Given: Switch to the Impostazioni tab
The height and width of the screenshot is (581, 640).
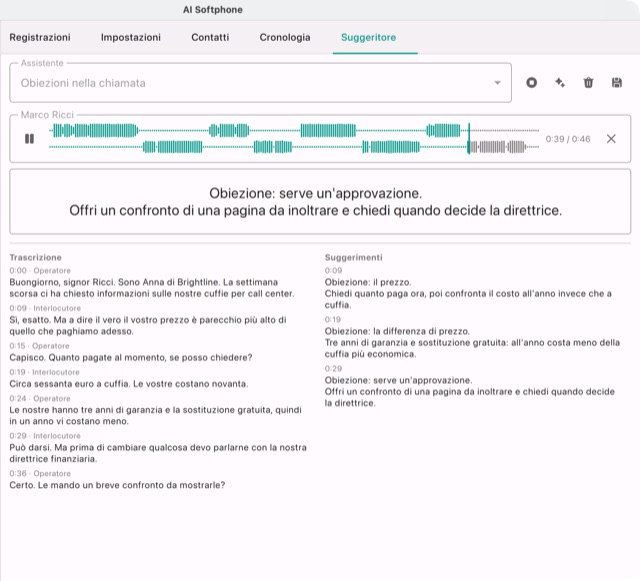Looking at the screenshot, I should click(131, 37).
